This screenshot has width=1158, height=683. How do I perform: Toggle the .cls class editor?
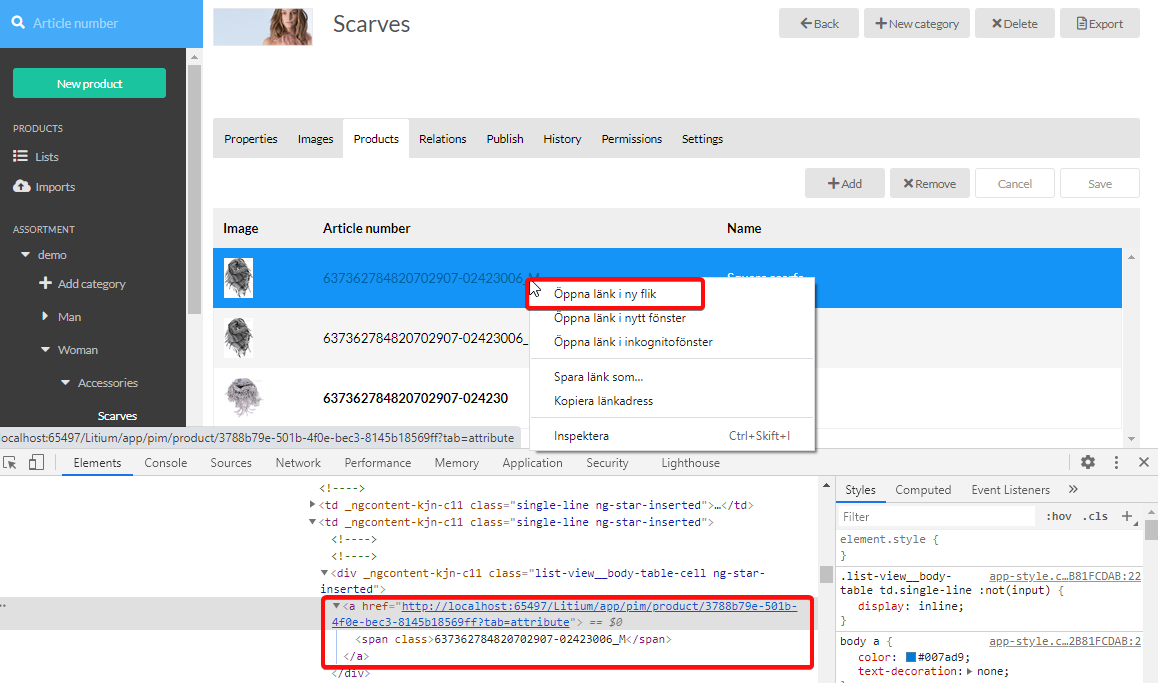tap(1095, 517)
